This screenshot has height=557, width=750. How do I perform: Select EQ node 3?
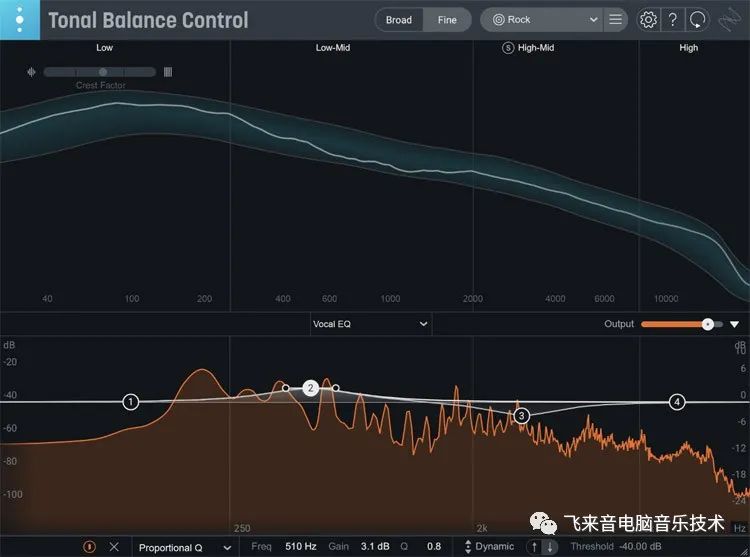coord(522,416)
